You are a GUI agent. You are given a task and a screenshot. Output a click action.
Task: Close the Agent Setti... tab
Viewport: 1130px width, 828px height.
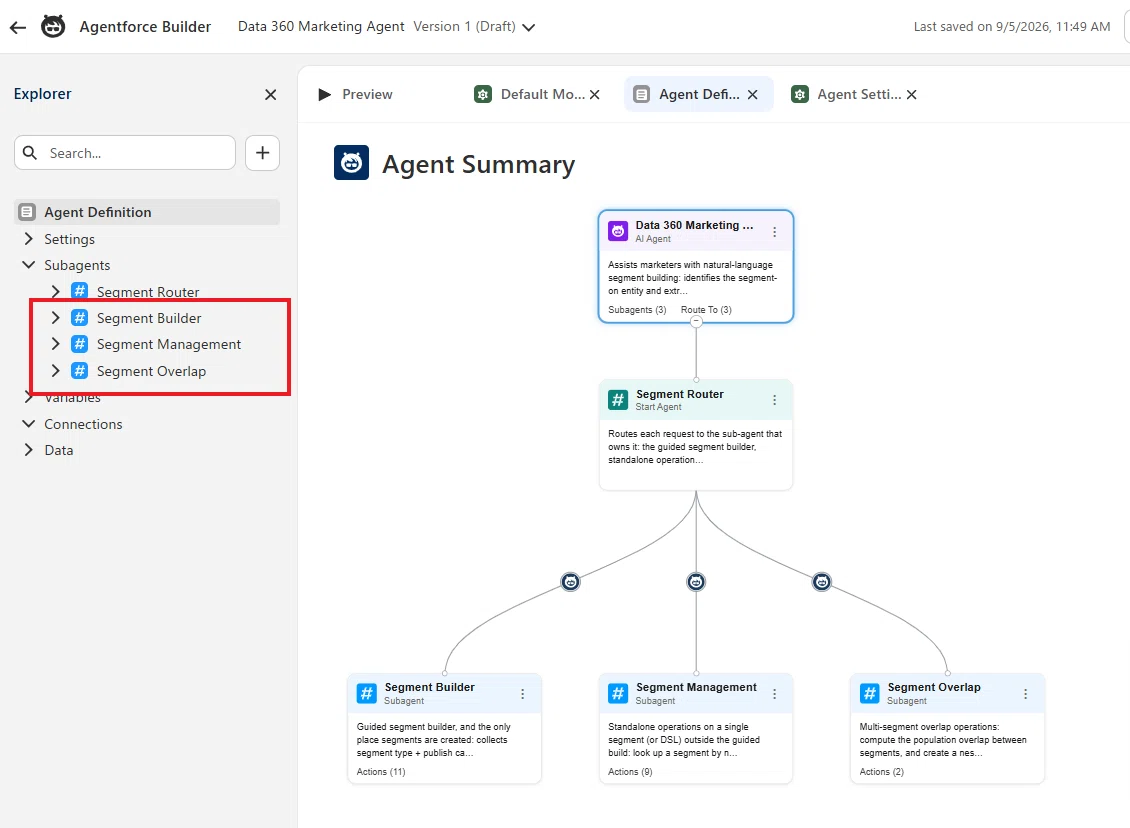(x=912, y=94)
